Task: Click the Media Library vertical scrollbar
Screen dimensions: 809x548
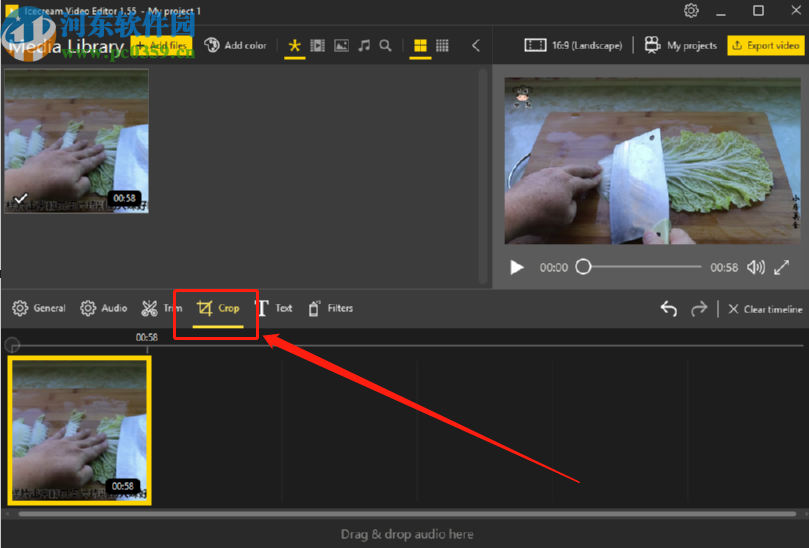Action: [x=483, y=176]
